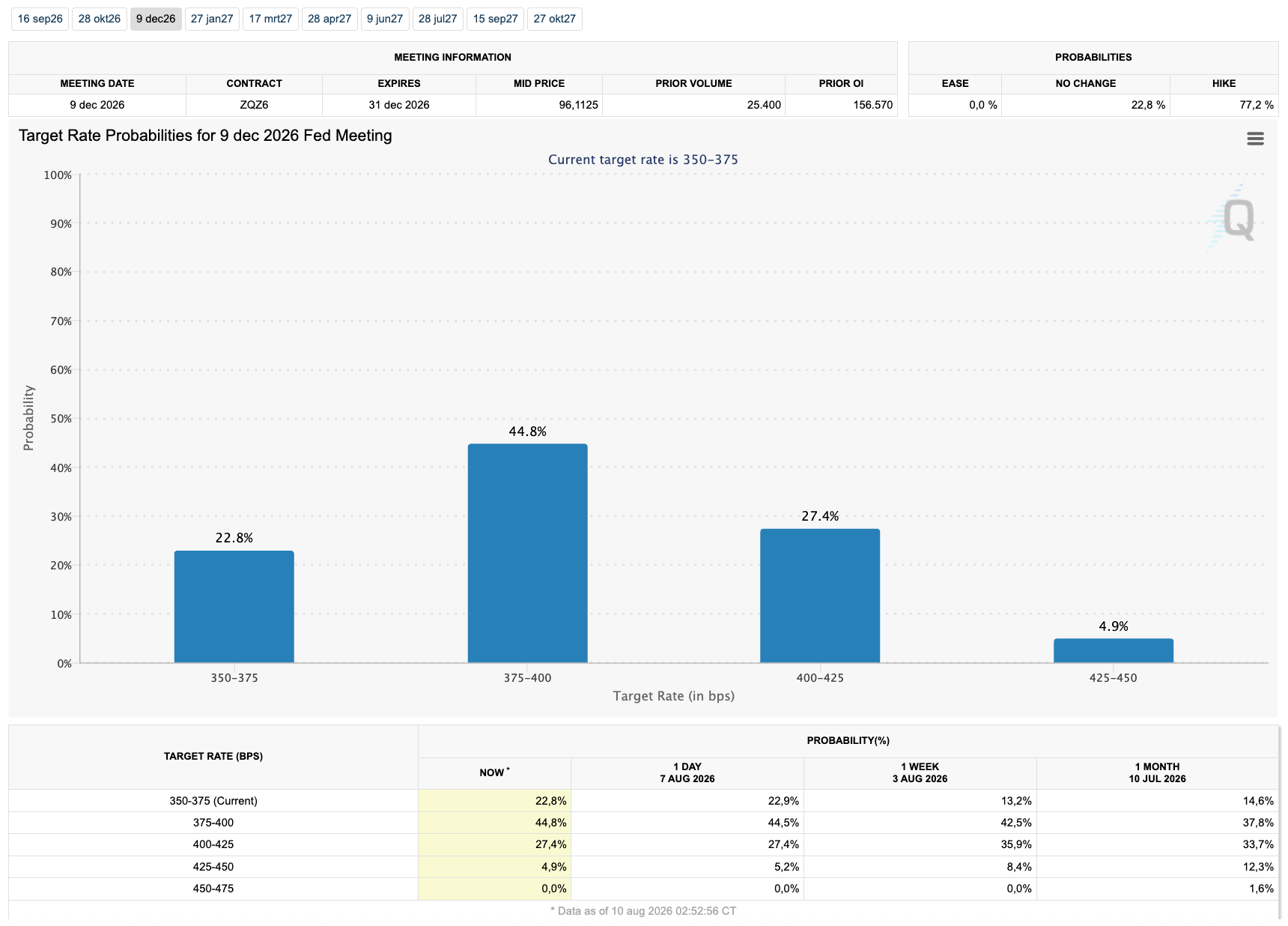Click the EASE probability value 0,0 %
Image resolution: width=1288 pixels, height=926 pixels.
coord(983,105)
